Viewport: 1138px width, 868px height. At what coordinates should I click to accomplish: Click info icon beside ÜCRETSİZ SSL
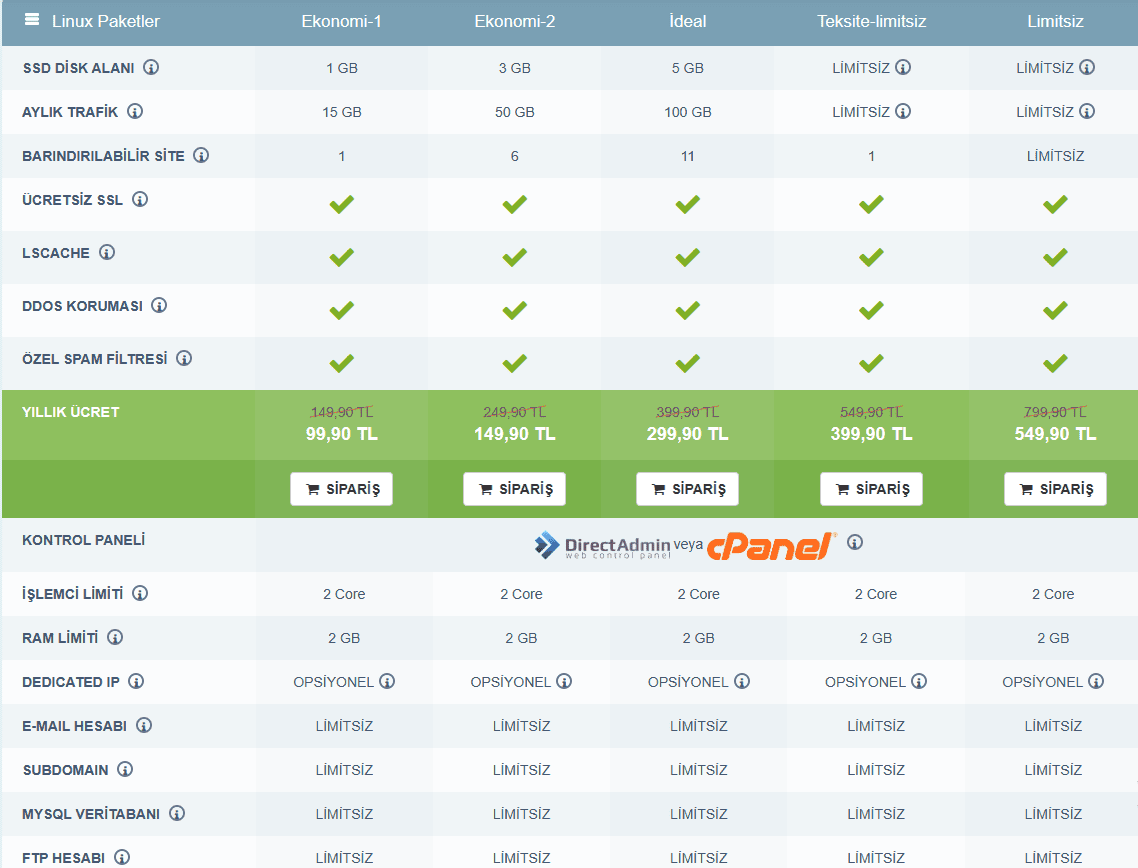(x=140, y=199)
